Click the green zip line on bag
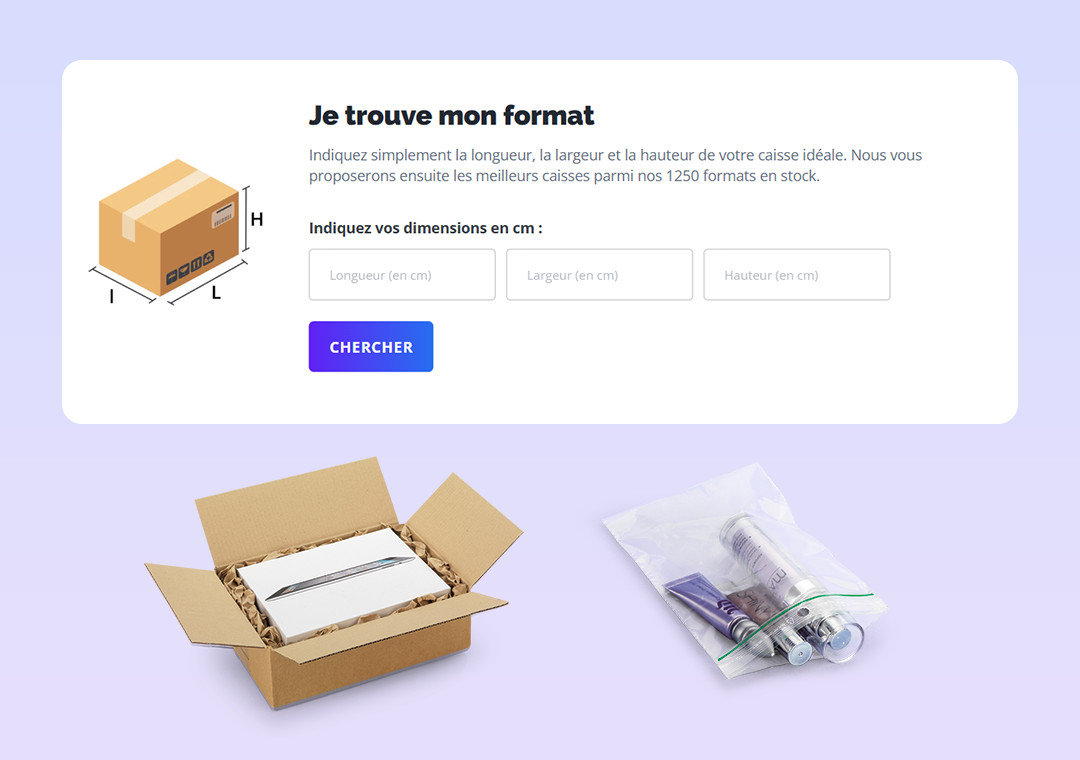 tap(795, 626)
